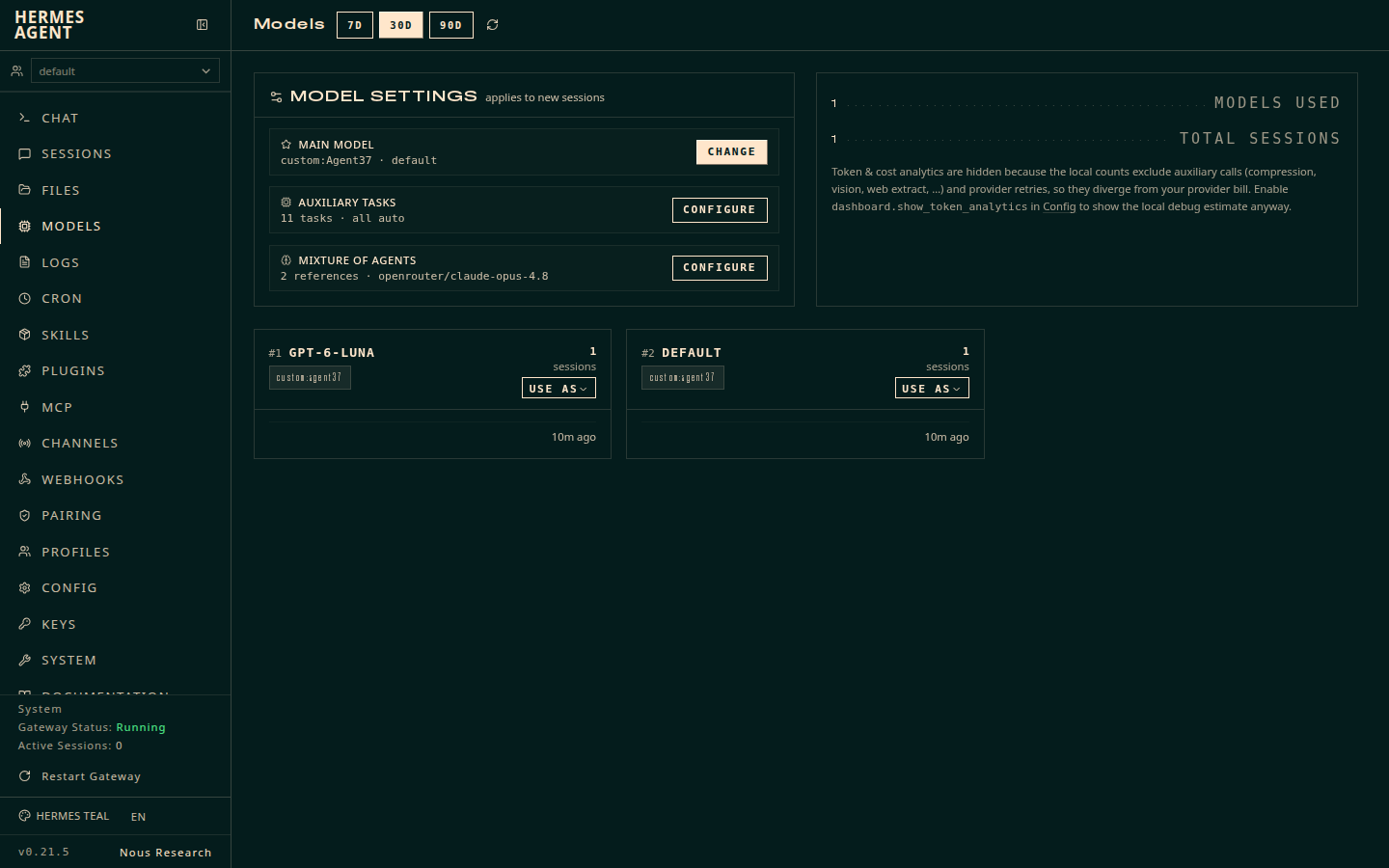Viewport: 1389px width, 868px height.
Task: Click the Channels broadcast icon
Action: coord(25,443)
